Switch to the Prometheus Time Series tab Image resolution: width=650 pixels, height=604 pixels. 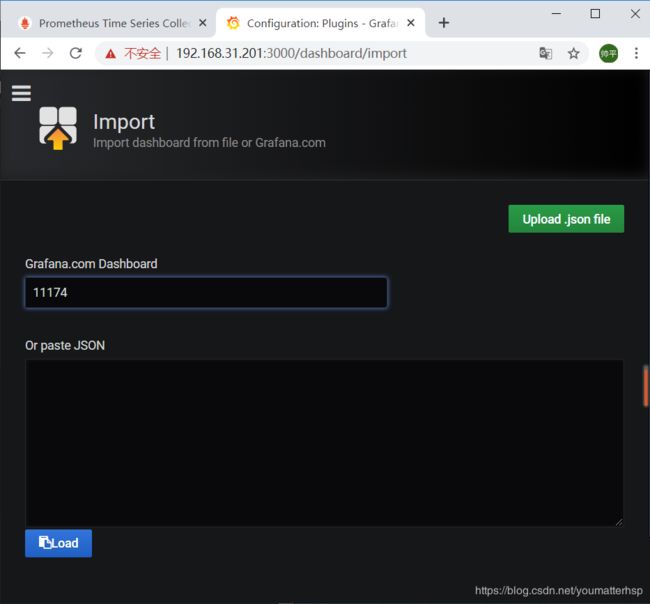pyautogui.click(x=110, y=23)
